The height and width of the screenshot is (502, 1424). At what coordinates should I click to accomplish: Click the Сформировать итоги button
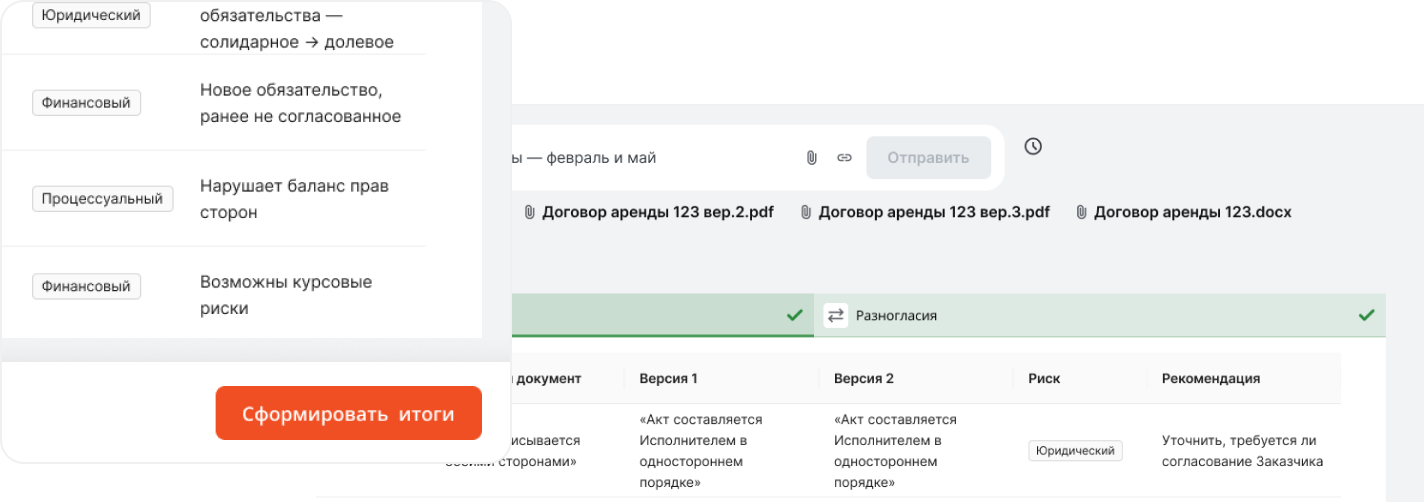click(x=348, y=414)
